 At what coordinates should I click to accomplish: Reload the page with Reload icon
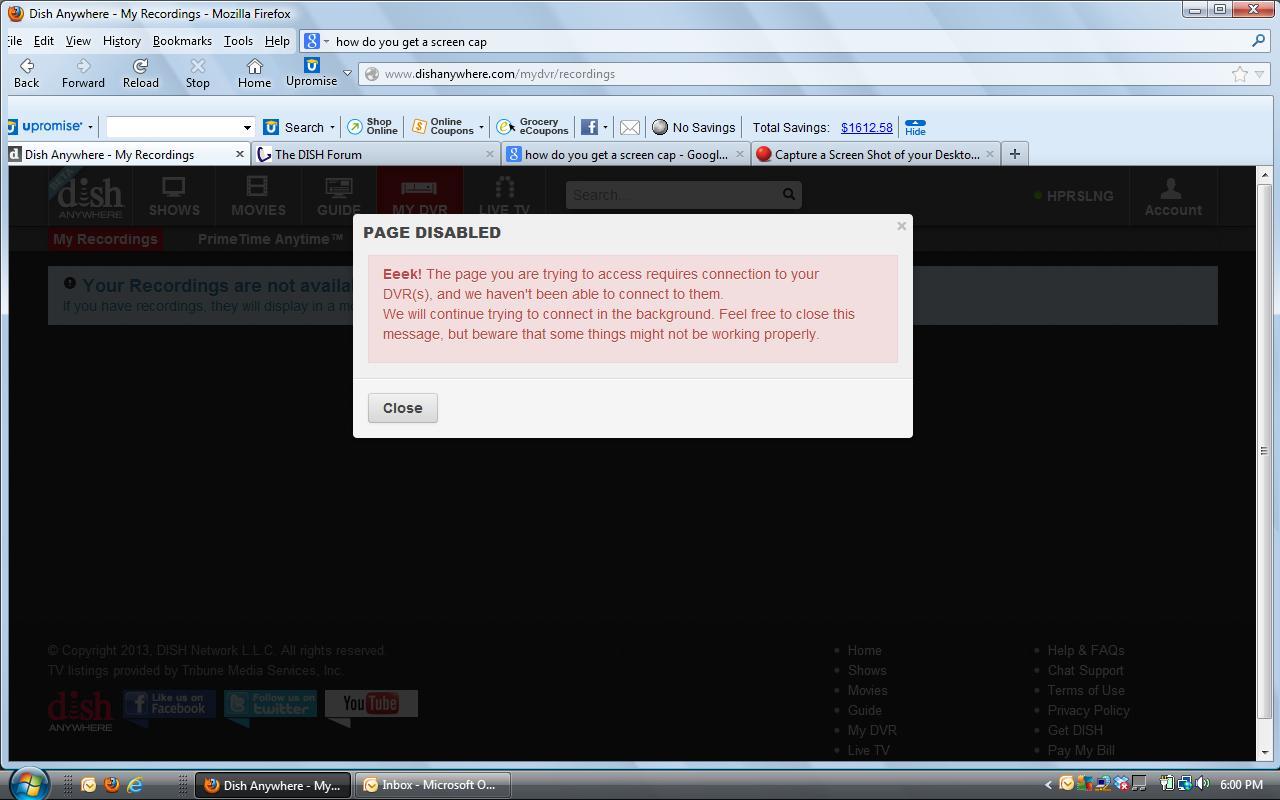pos(140,73)
